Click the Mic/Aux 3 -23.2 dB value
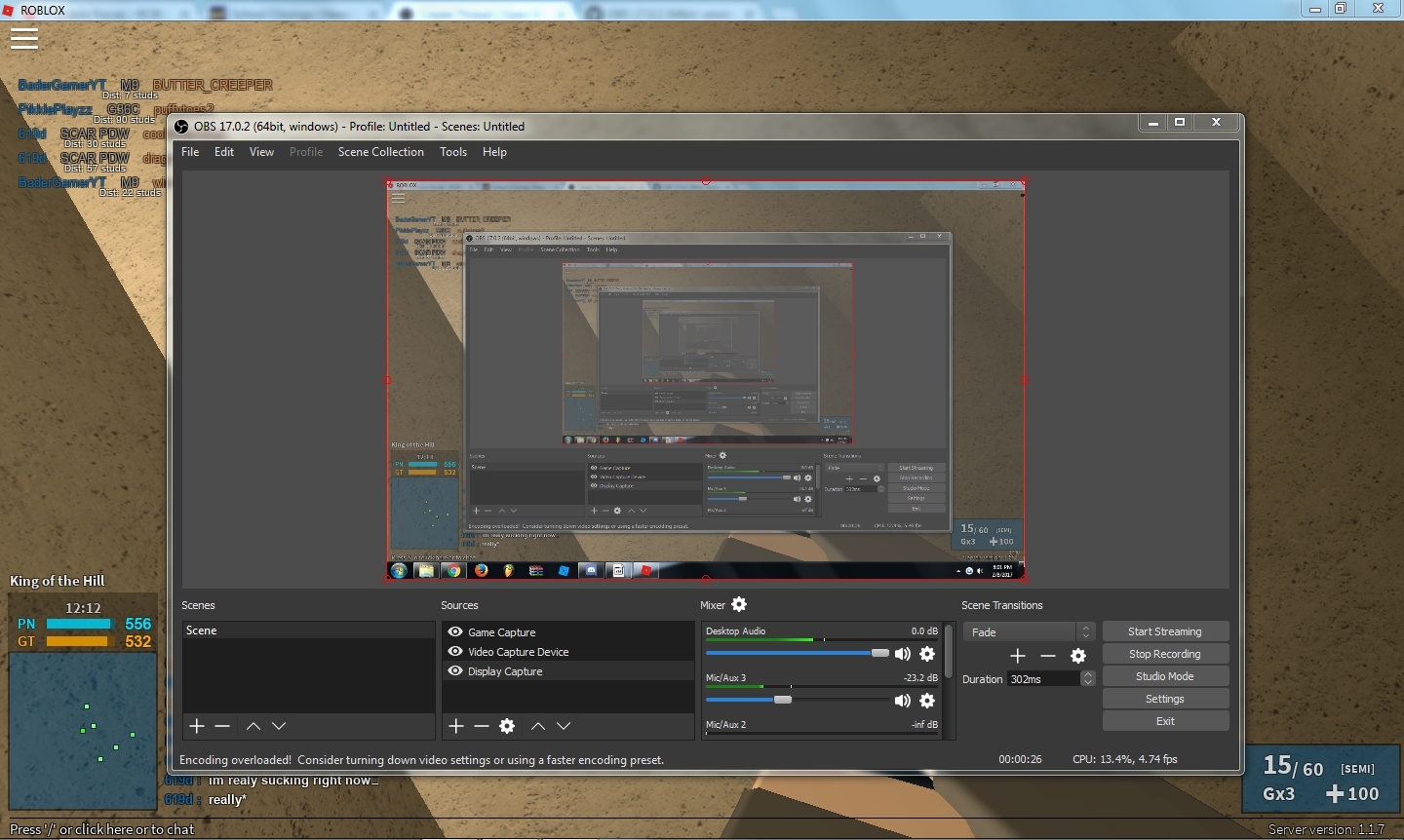The image size is (1404, 840). click(x=920, y=678)
